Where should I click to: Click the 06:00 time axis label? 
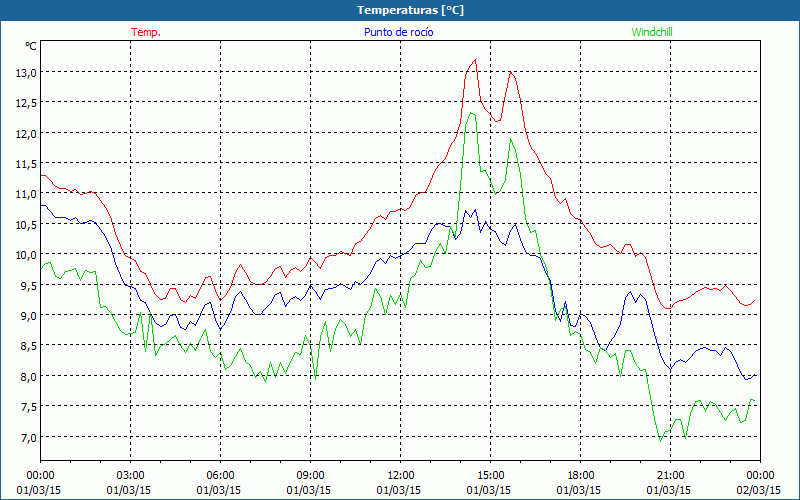pyautogui.click(x=220, y=476)
